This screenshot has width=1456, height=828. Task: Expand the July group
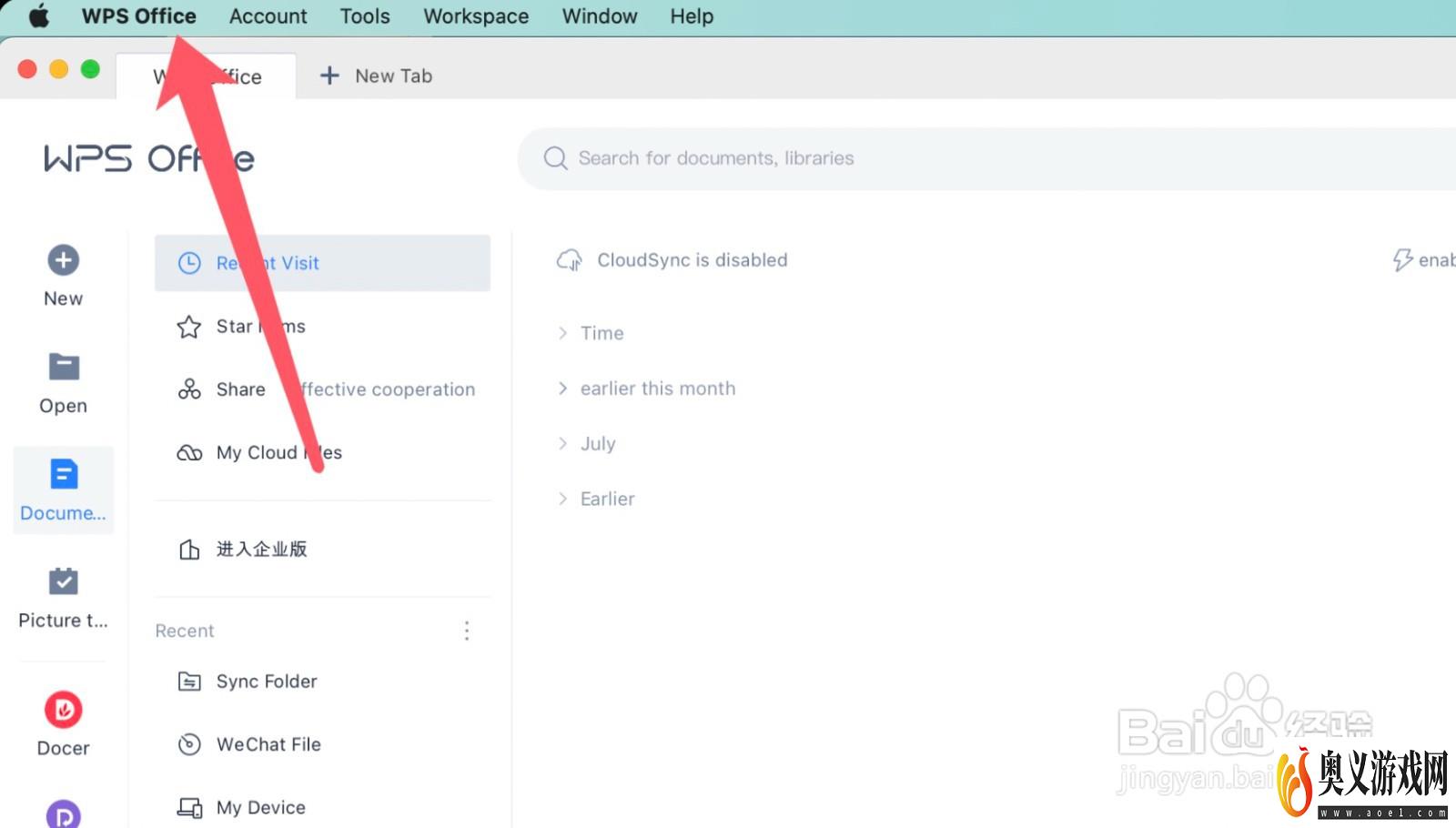tap(562, 443)
